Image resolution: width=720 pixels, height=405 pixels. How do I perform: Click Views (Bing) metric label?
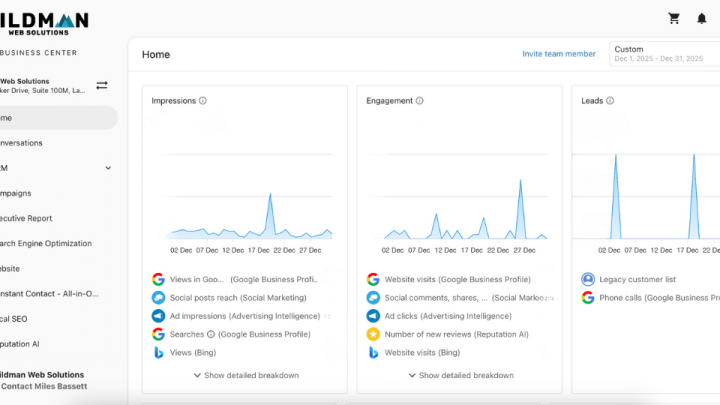(193, 353)
